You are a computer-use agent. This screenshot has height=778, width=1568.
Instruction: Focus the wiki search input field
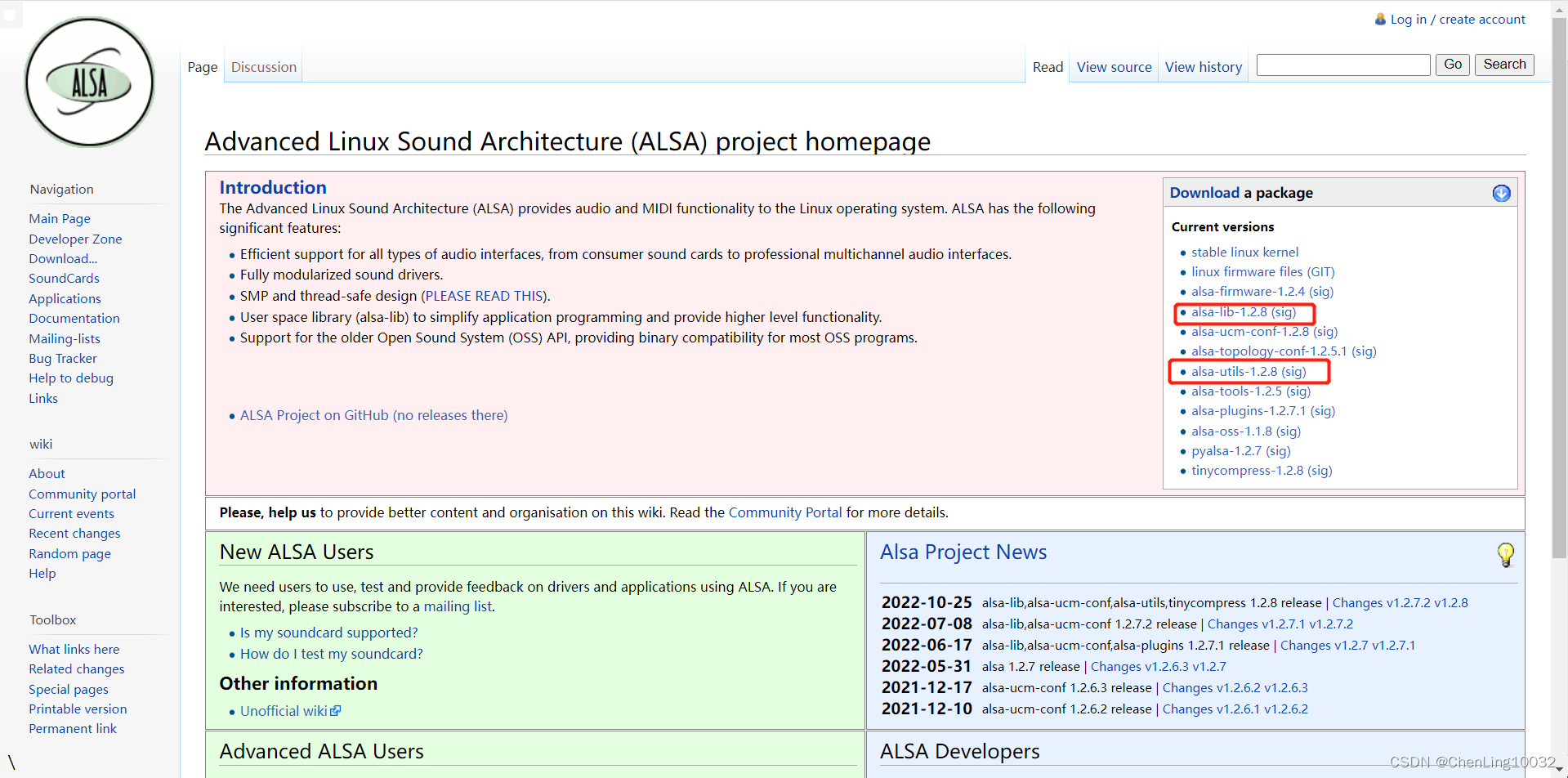pos(1343,65)
